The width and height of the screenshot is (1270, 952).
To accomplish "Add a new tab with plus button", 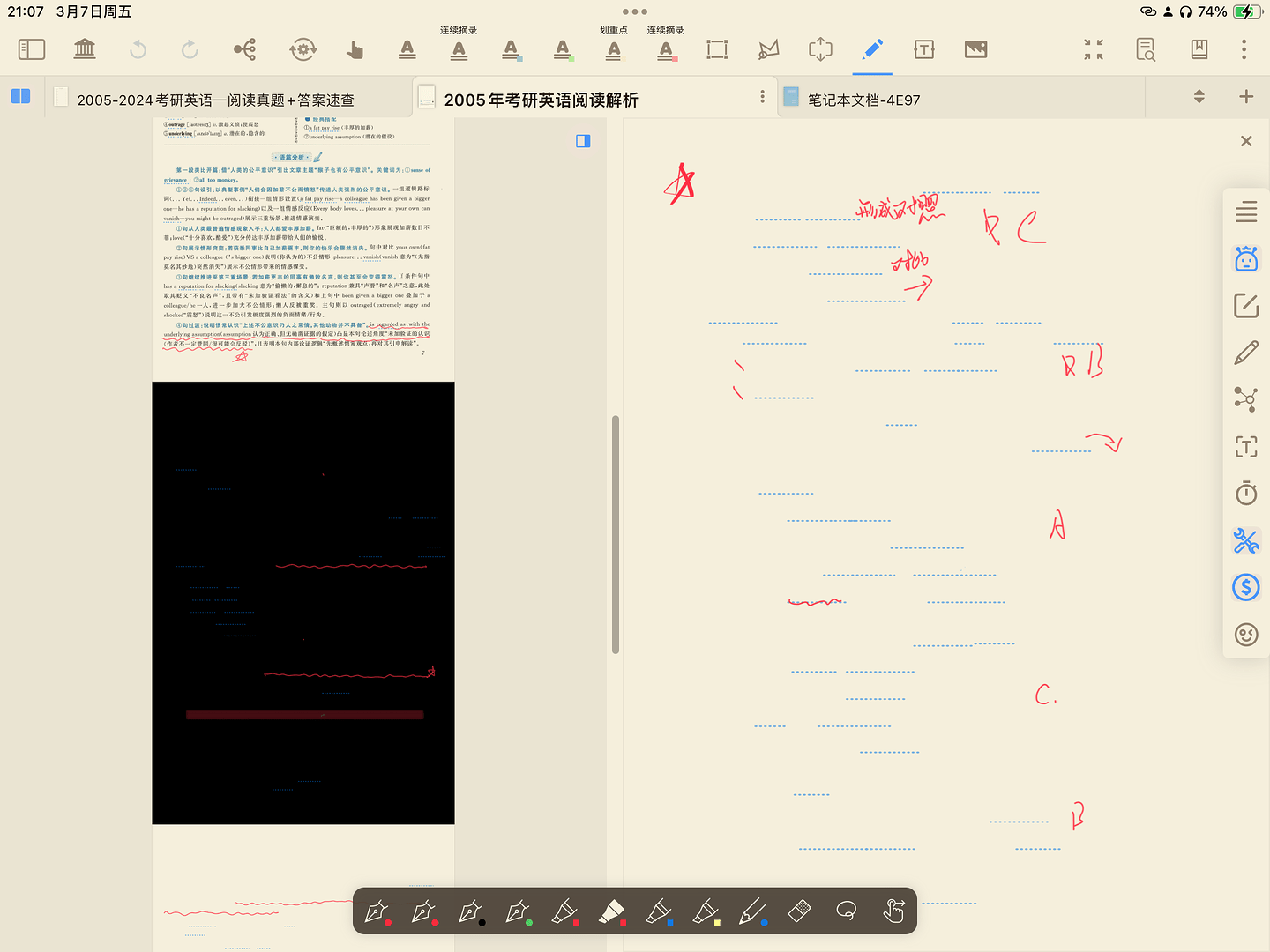I will [1246, 96].
